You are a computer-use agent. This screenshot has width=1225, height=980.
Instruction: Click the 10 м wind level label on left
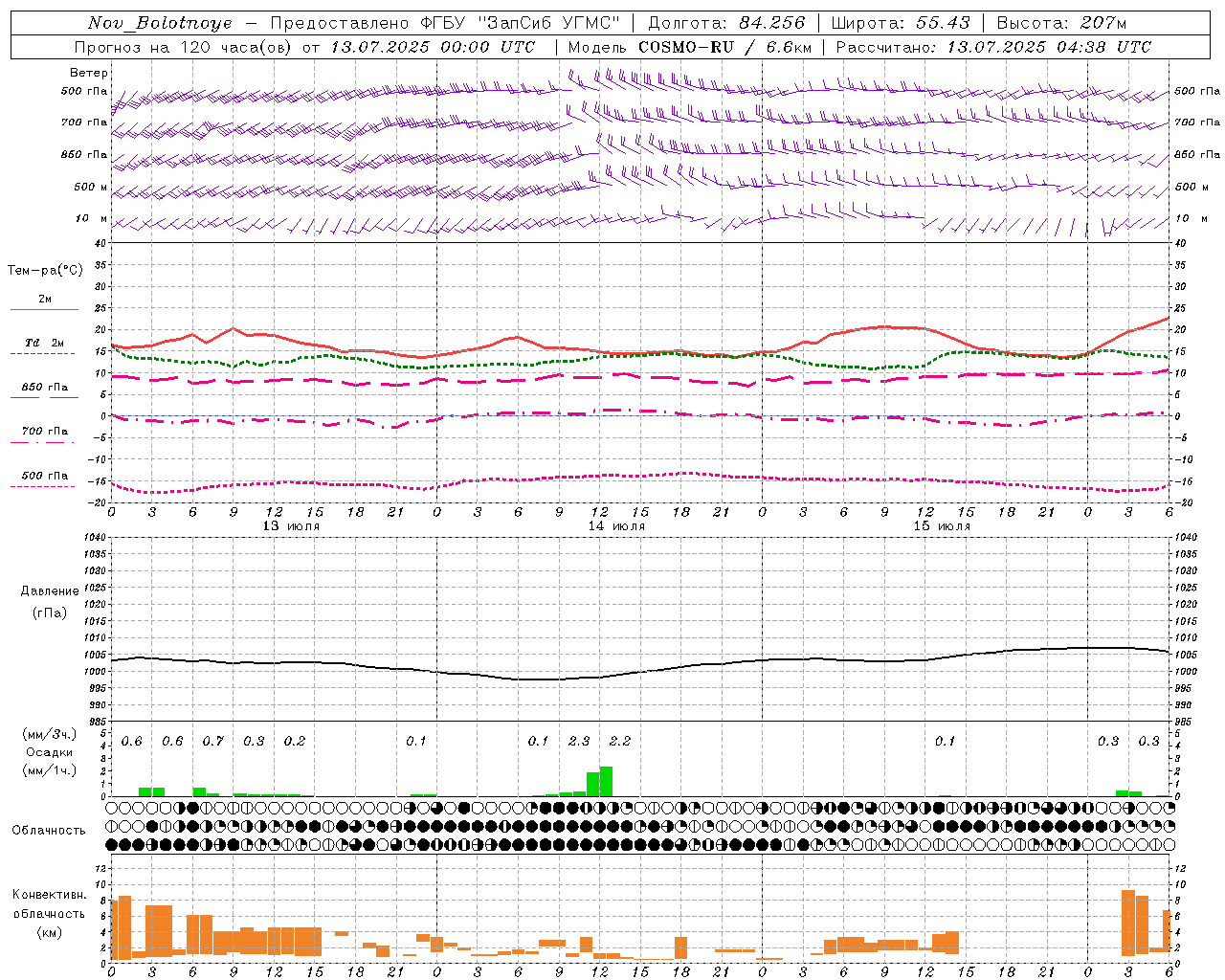coord(92,218)
